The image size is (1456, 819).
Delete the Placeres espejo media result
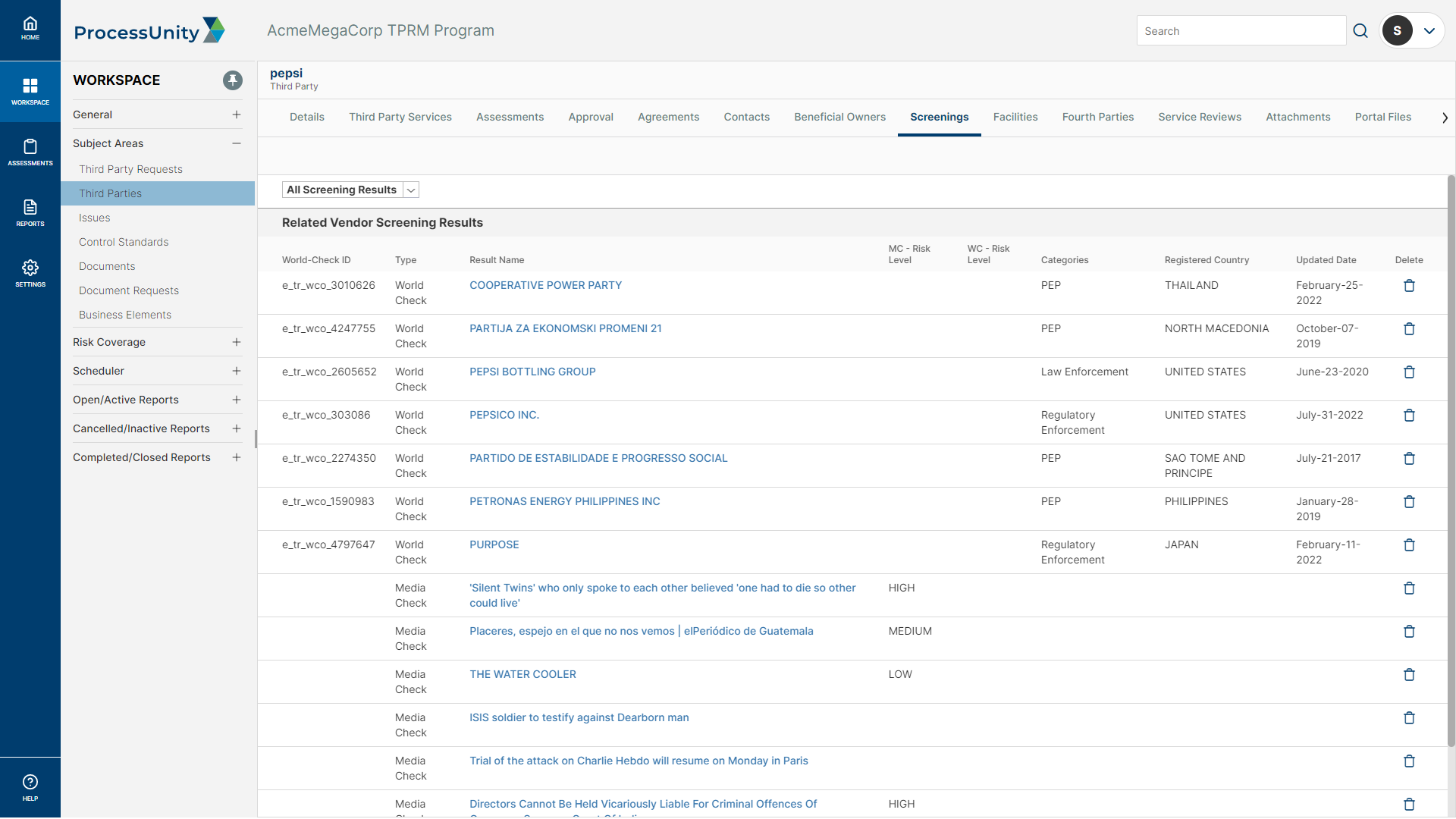pos(1409,632)
